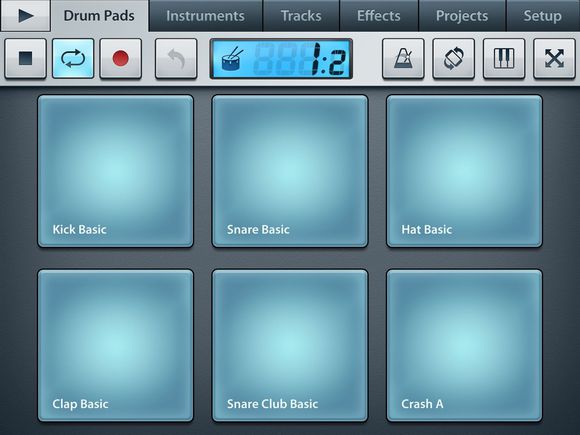Undo the last action with the arrow icon
The image size is (580, 435).
(x=176, y=58)
